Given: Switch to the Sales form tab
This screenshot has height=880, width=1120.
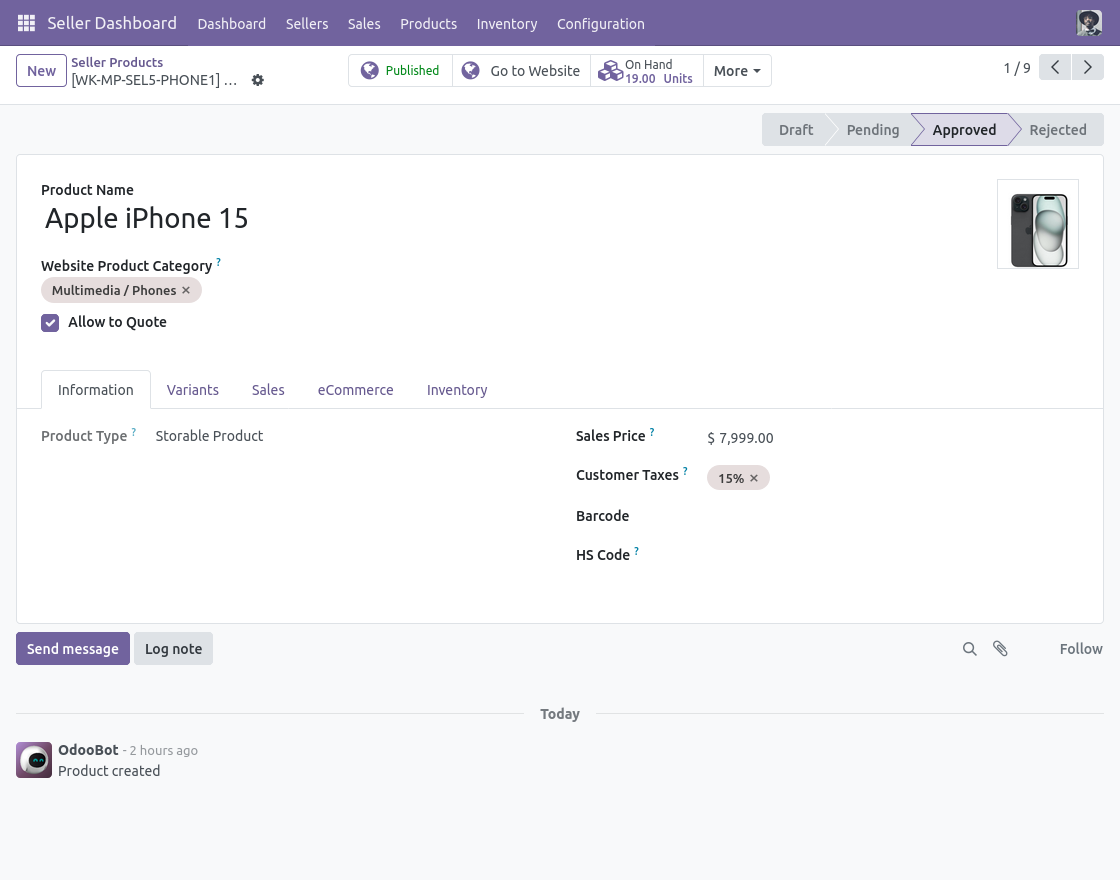Looking at the screenshot, I should (x=268, y=390).
